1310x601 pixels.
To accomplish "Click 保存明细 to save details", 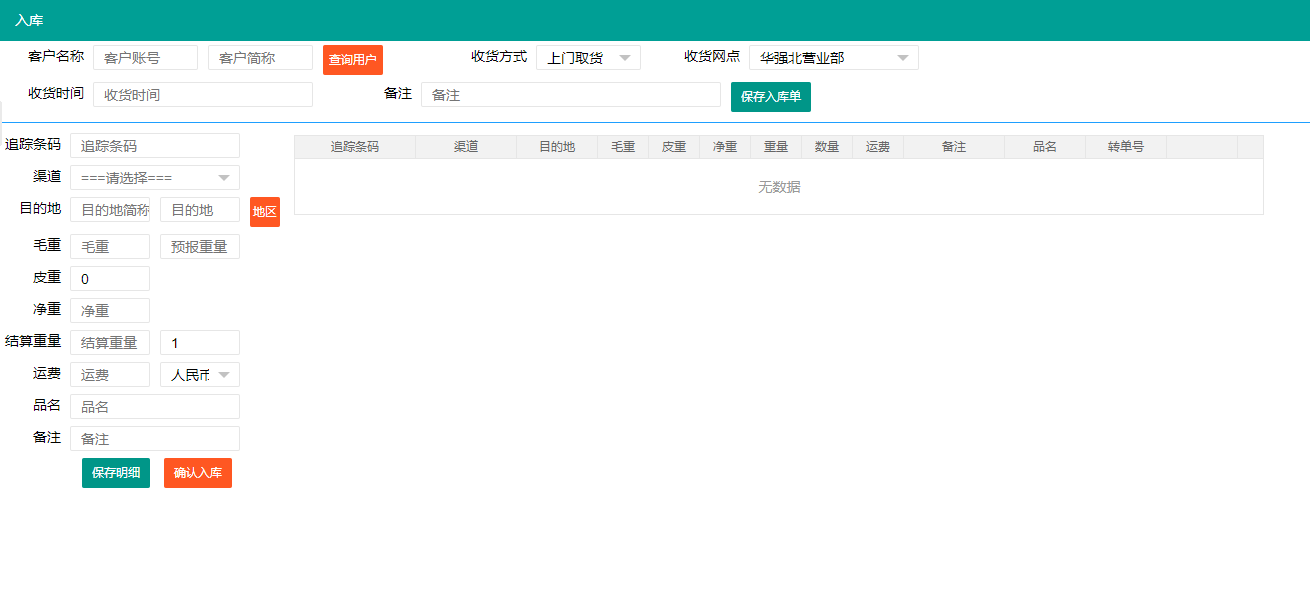I will [x=116, y=473].
